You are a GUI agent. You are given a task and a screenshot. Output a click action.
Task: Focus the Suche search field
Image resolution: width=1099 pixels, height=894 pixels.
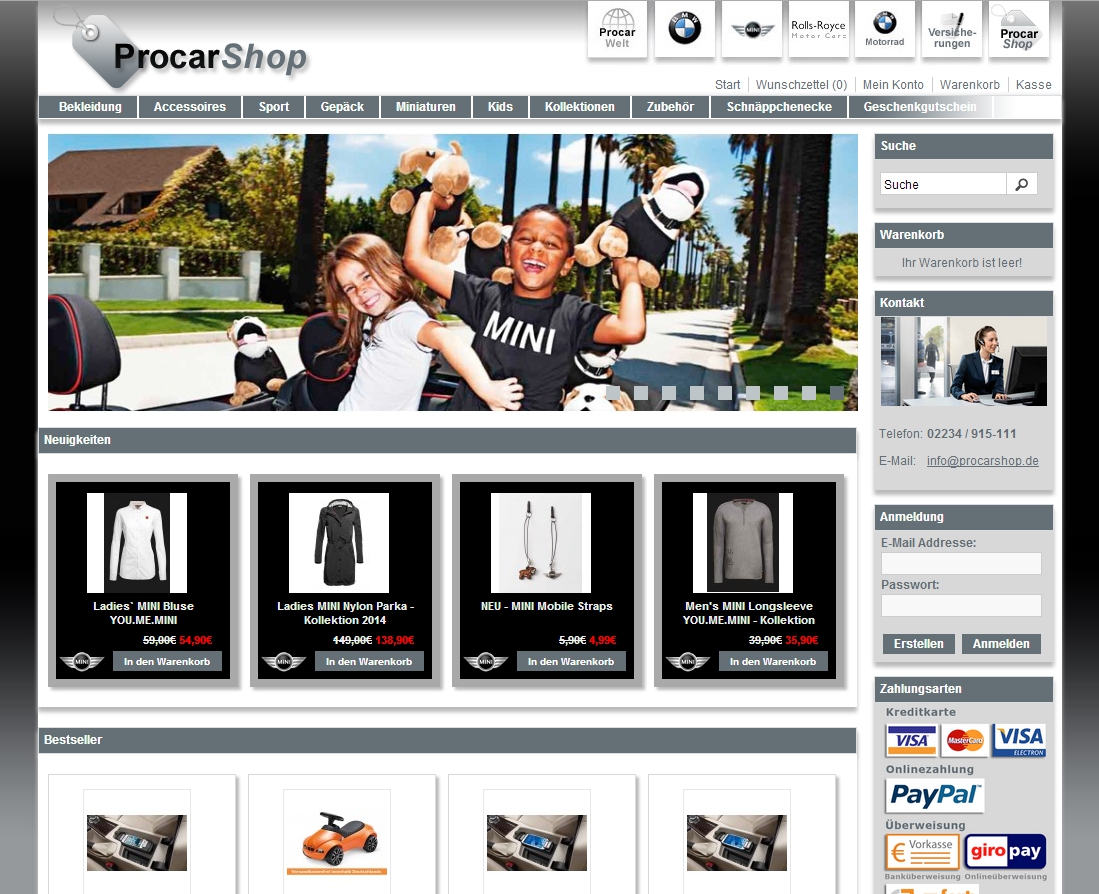pyautogui.click(x=943, y=184)
